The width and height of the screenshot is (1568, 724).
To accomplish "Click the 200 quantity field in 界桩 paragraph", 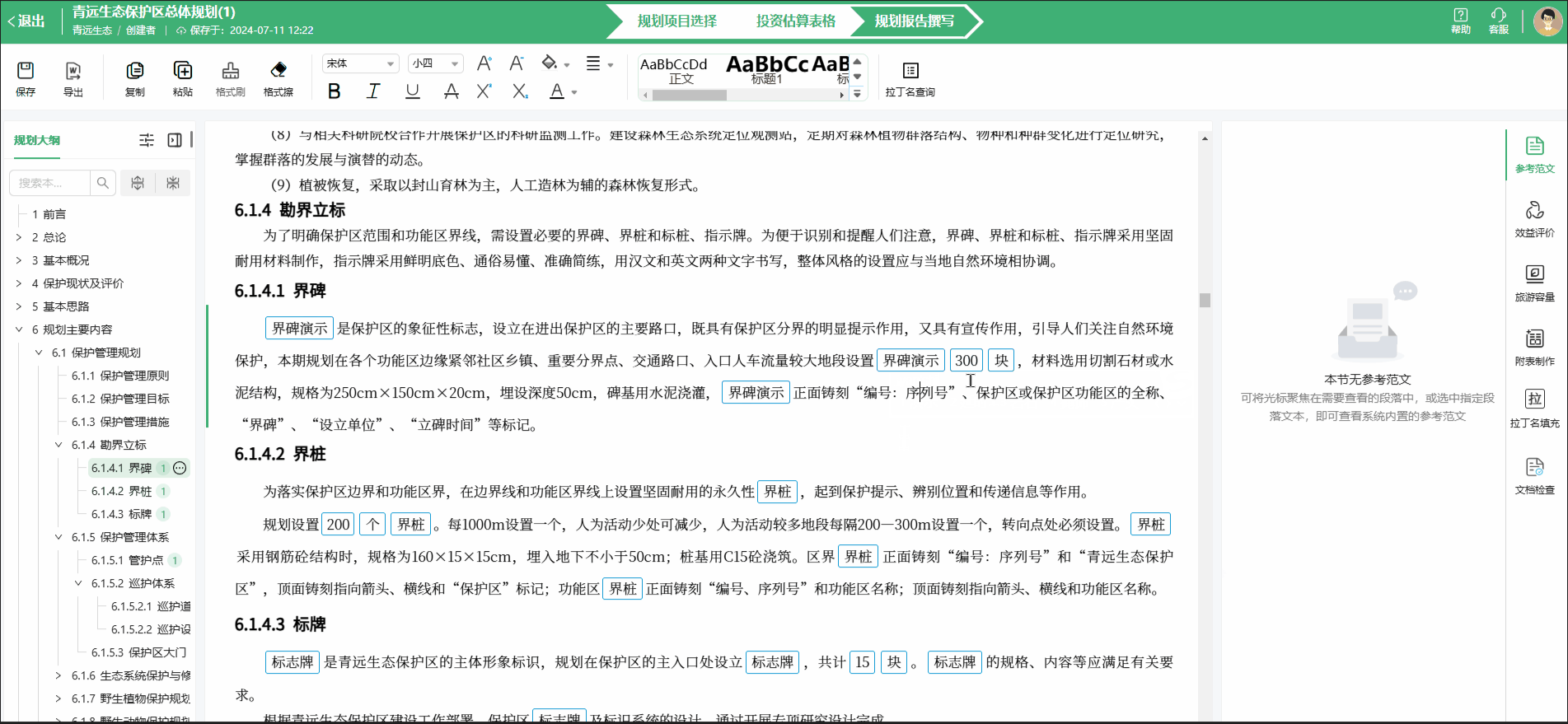I will [x=339, y=525].
